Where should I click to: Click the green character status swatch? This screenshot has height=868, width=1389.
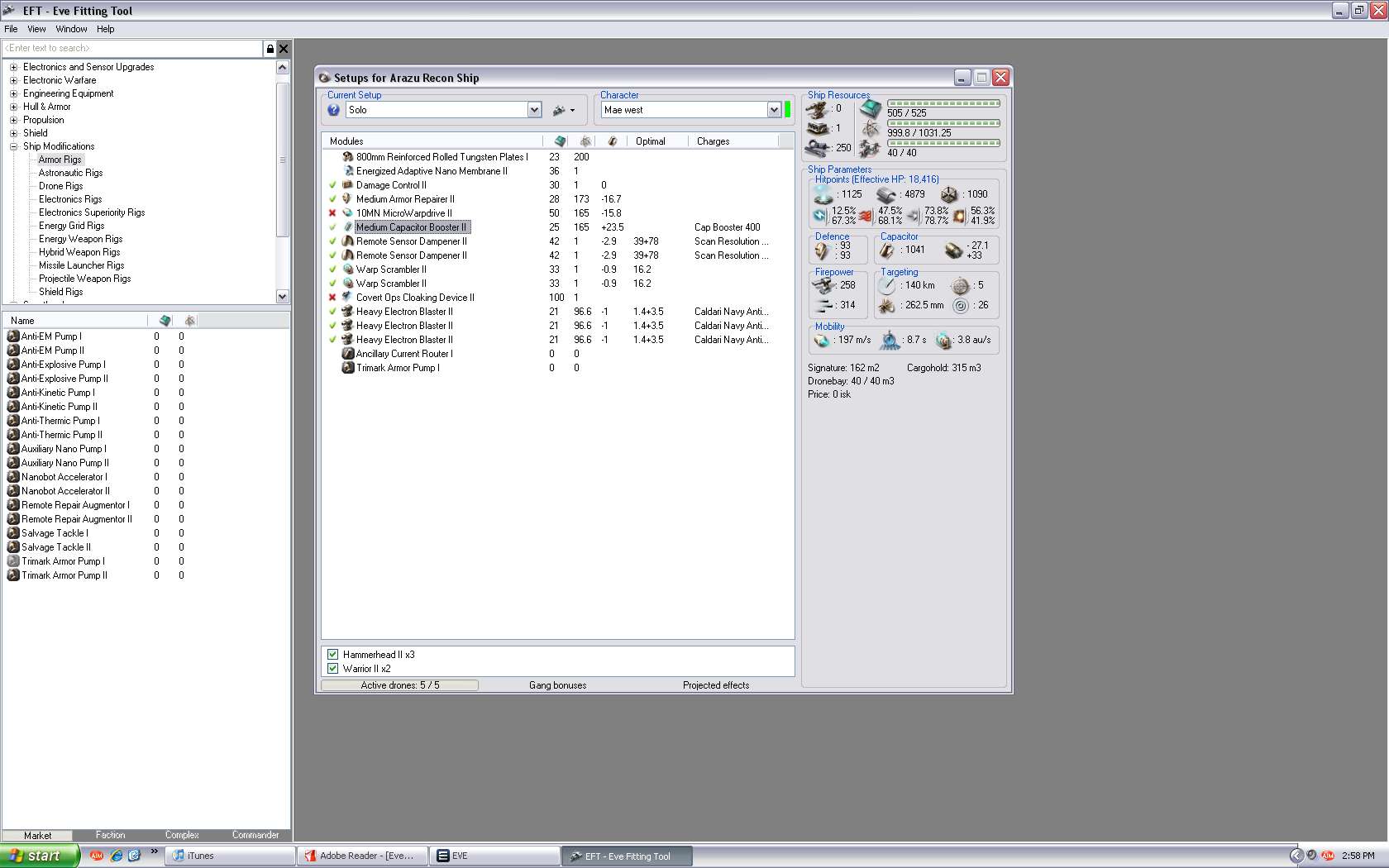click(788, 110)
